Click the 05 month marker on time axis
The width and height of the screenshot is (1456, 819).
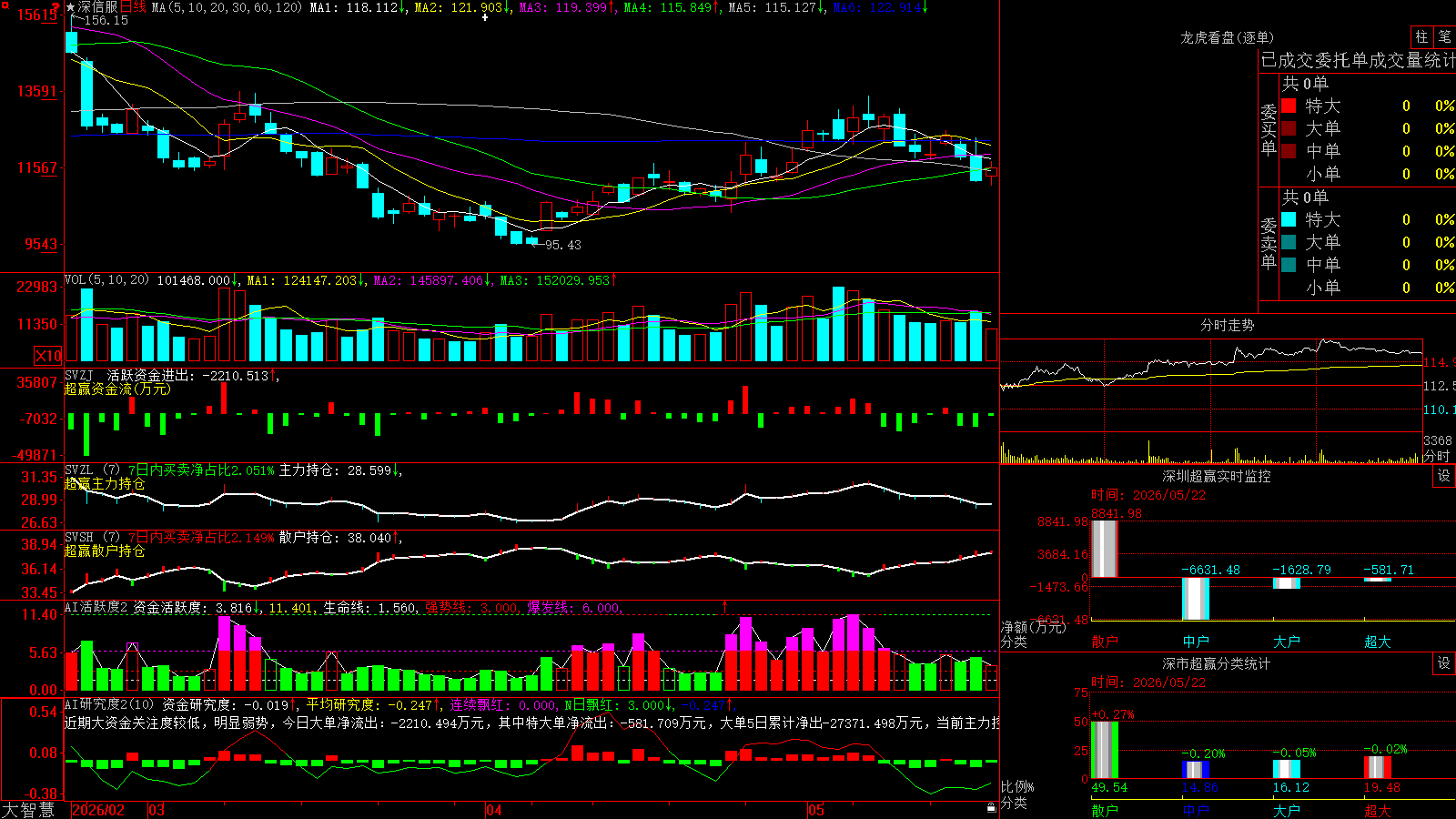coord(816,810)
